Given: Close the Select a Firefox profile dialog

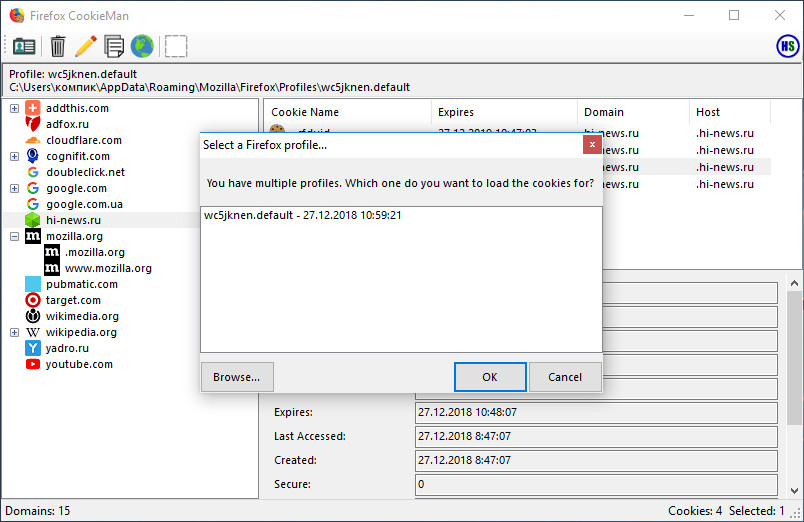Looking at the screenshot, I should (591, 144).
